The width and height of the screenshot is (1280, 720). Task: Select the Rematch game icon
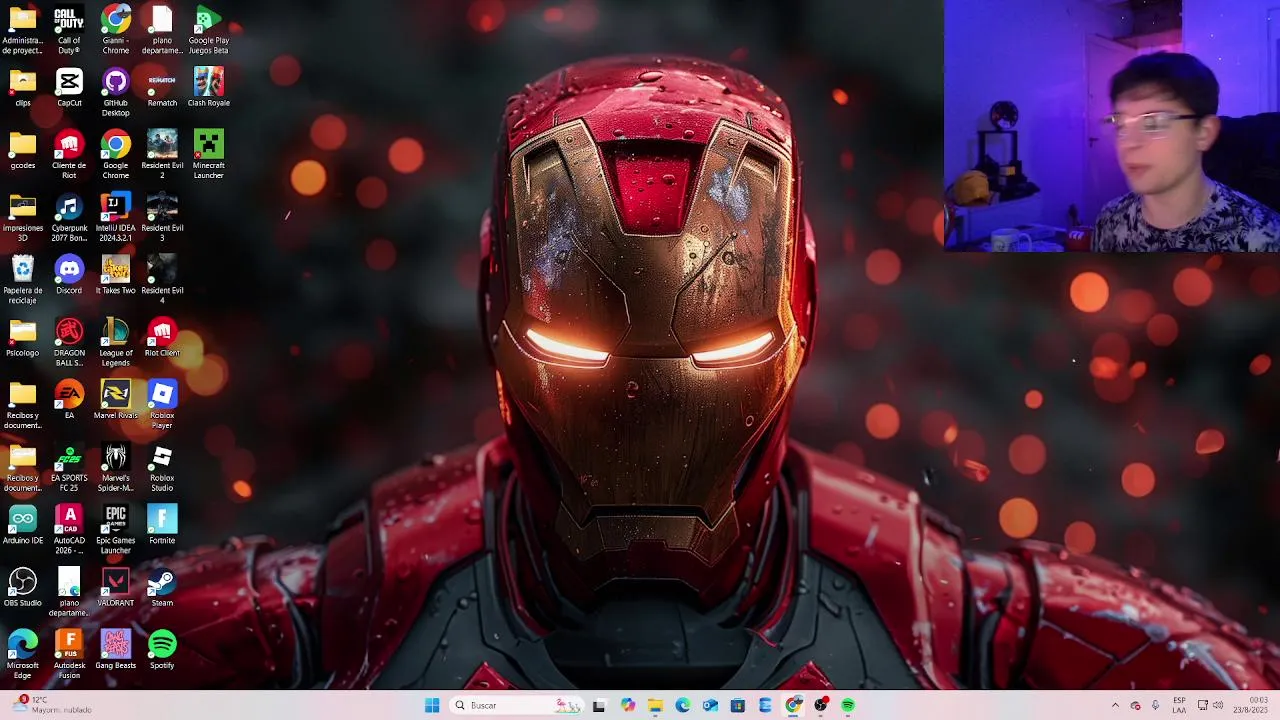coord(162,88)
